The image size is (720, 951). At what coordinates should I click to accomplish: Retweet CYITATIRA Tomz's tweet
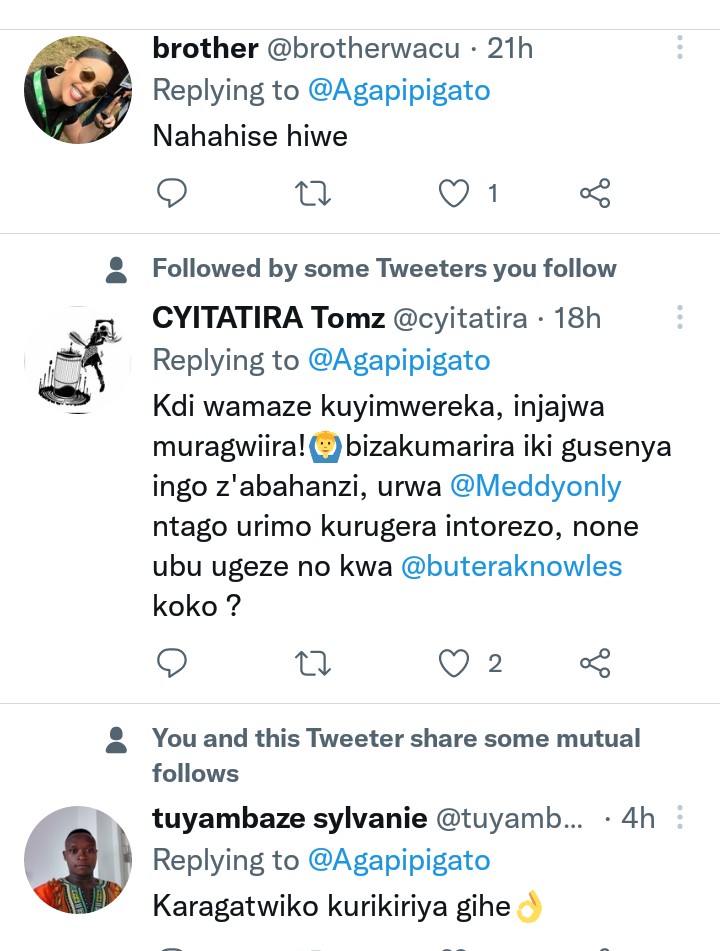click(x=314, y=663)
